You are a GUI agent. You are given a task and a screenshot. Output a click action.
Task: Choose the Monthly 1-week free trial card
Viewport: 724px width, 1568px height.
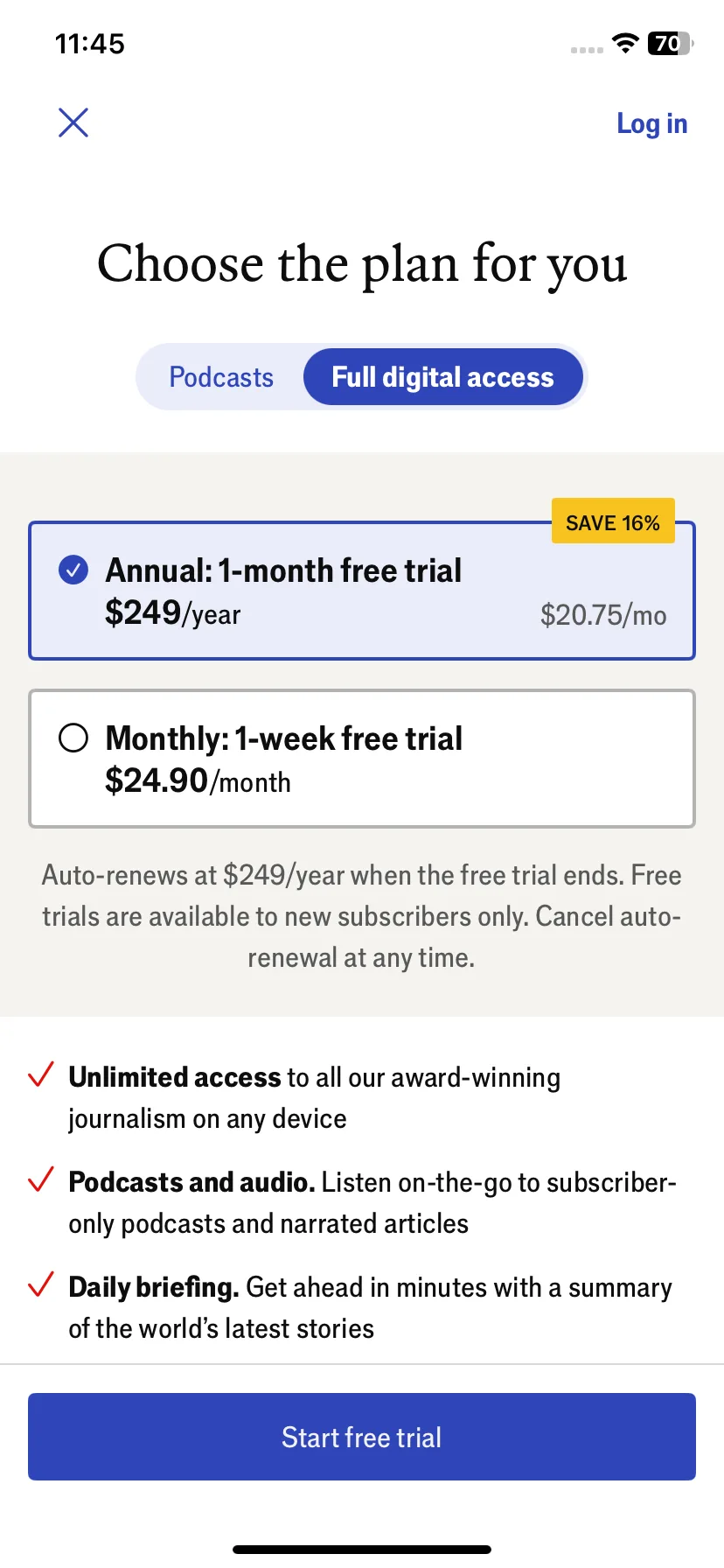362,759
